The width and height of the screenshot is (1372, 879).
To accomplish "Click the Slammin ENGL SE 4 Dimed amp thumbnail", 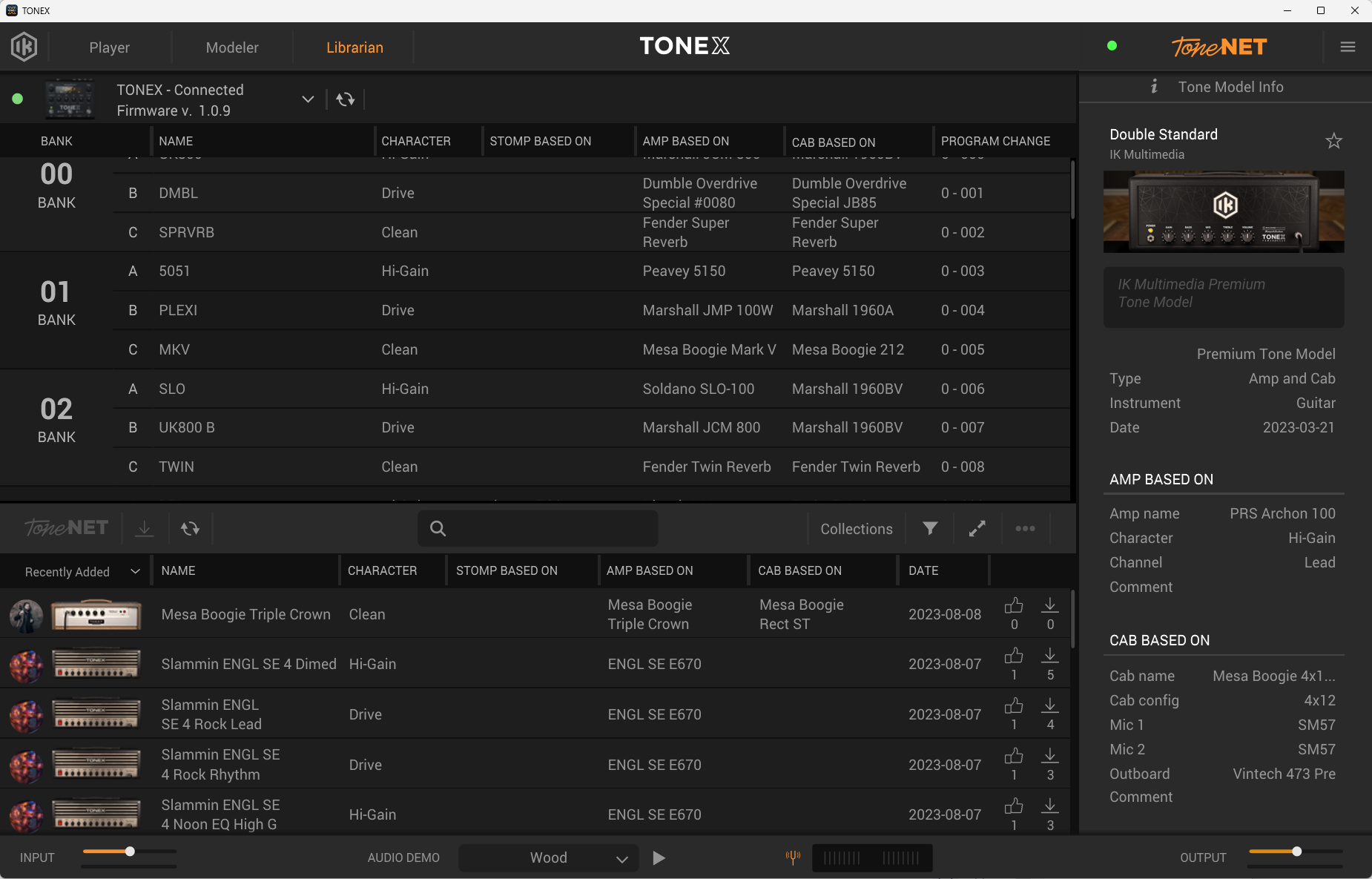I will click(x=96, y=664).
